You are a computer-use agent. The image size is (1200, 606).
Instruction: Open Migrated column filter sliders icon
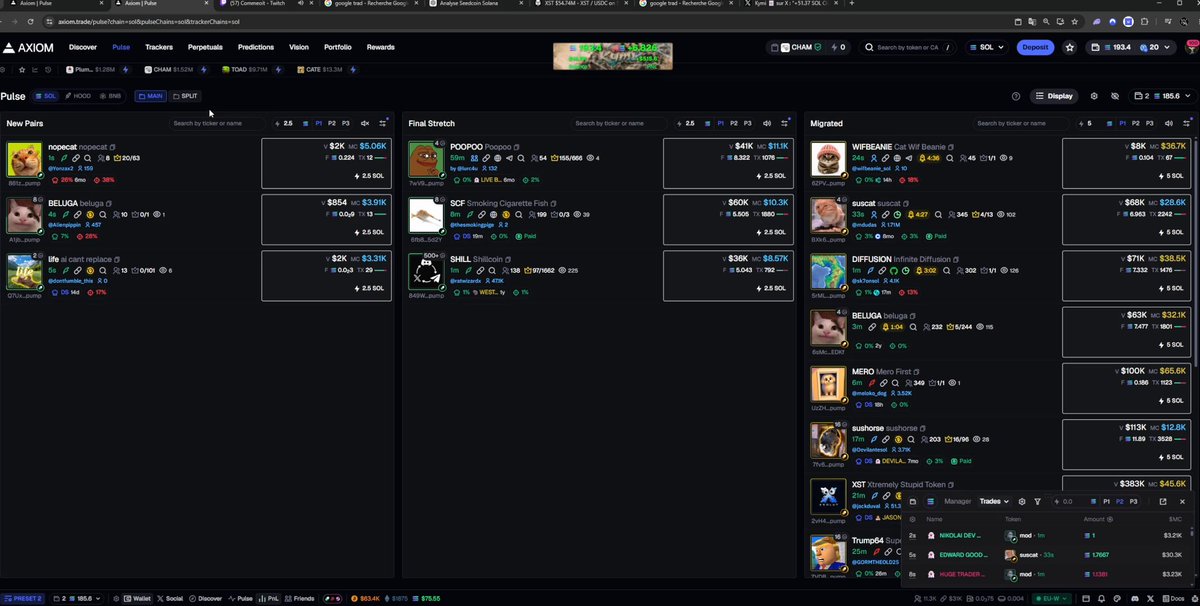[x=1187, y=123]
